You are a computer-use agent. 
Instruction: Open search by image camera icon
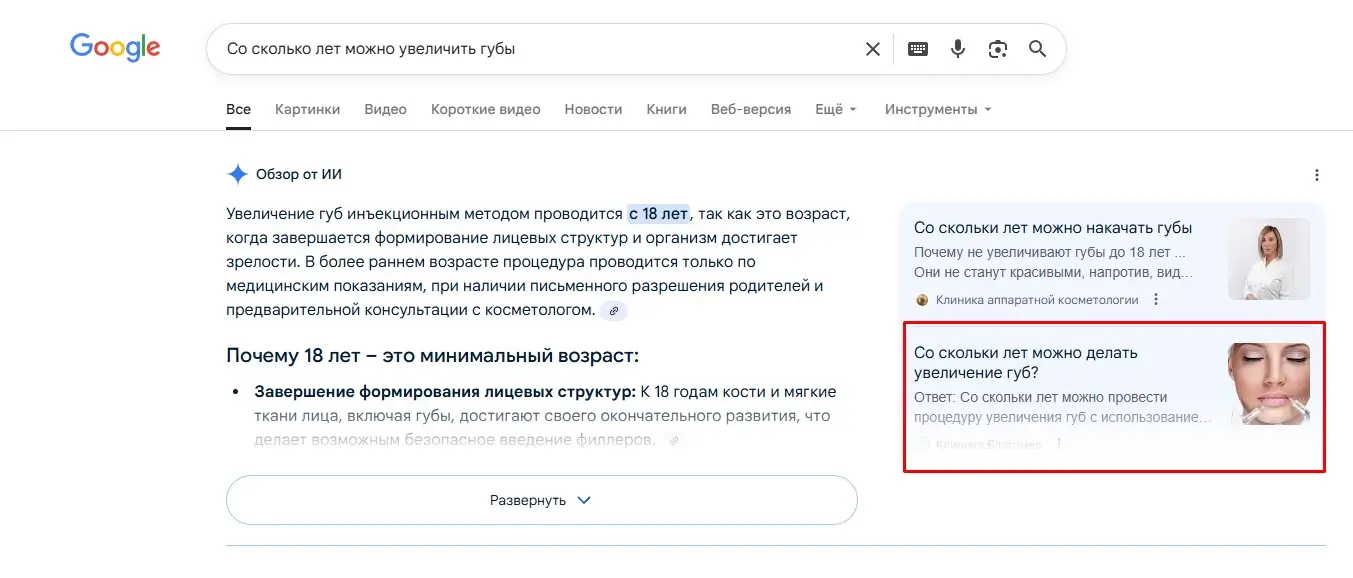tap(997, 49)
